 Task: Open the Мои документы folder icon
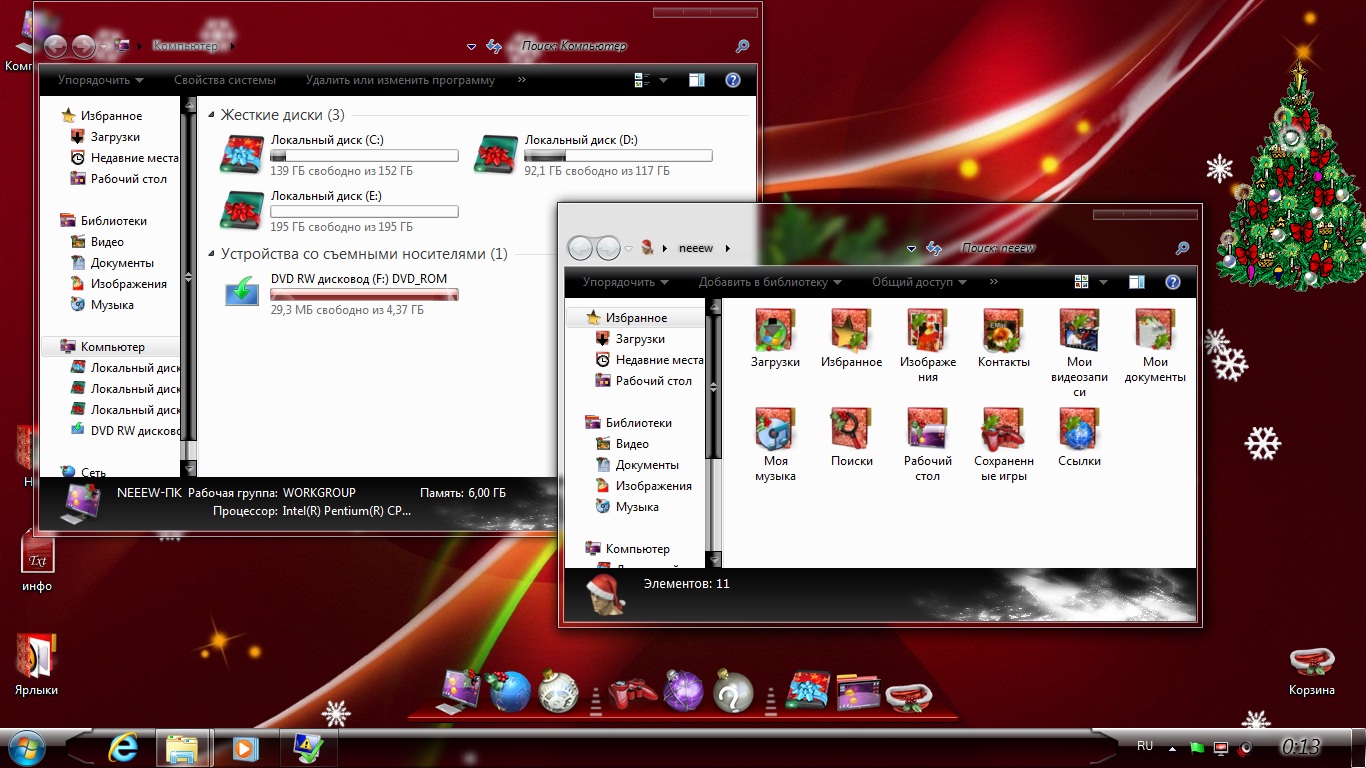point(1155,329)
